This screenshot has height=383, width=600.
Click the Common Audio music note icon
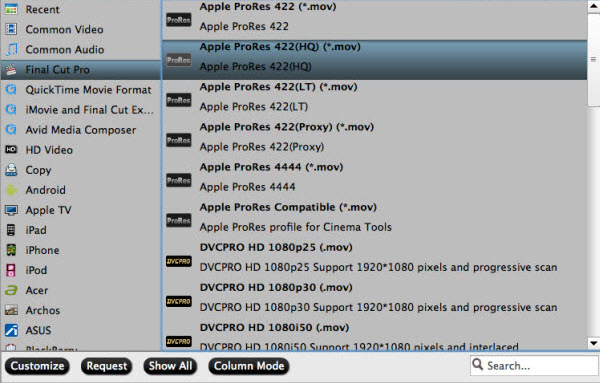[11, 49]
